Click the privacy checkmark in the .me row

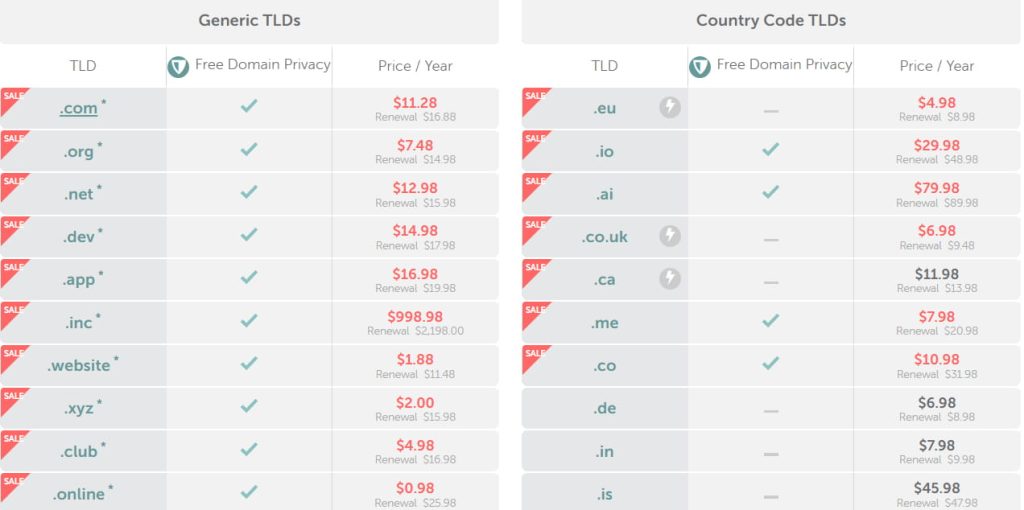[770, 321]
